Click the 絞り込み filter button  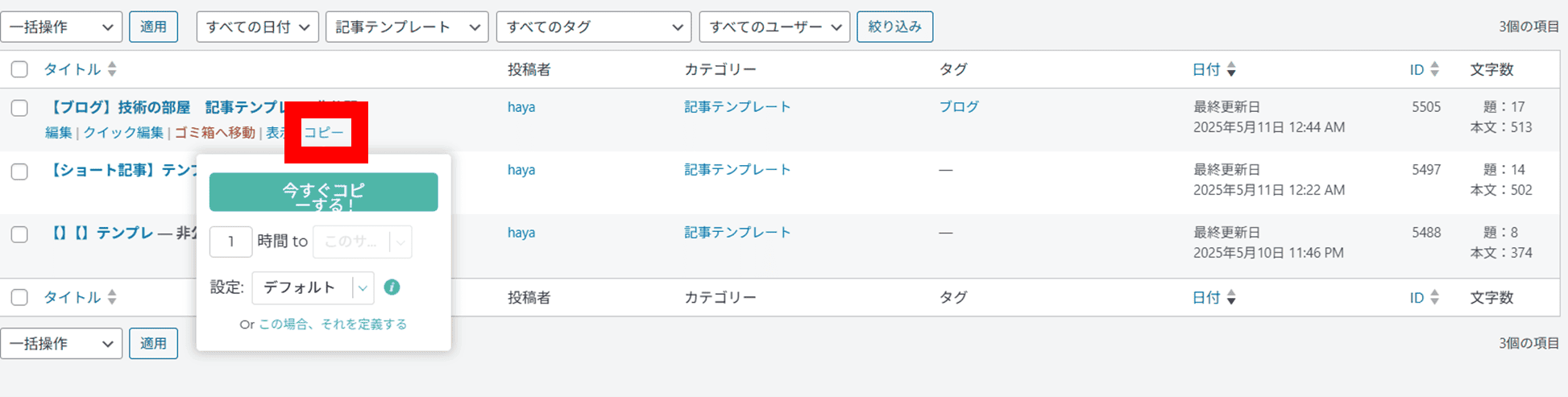click(x=894, y=27)
